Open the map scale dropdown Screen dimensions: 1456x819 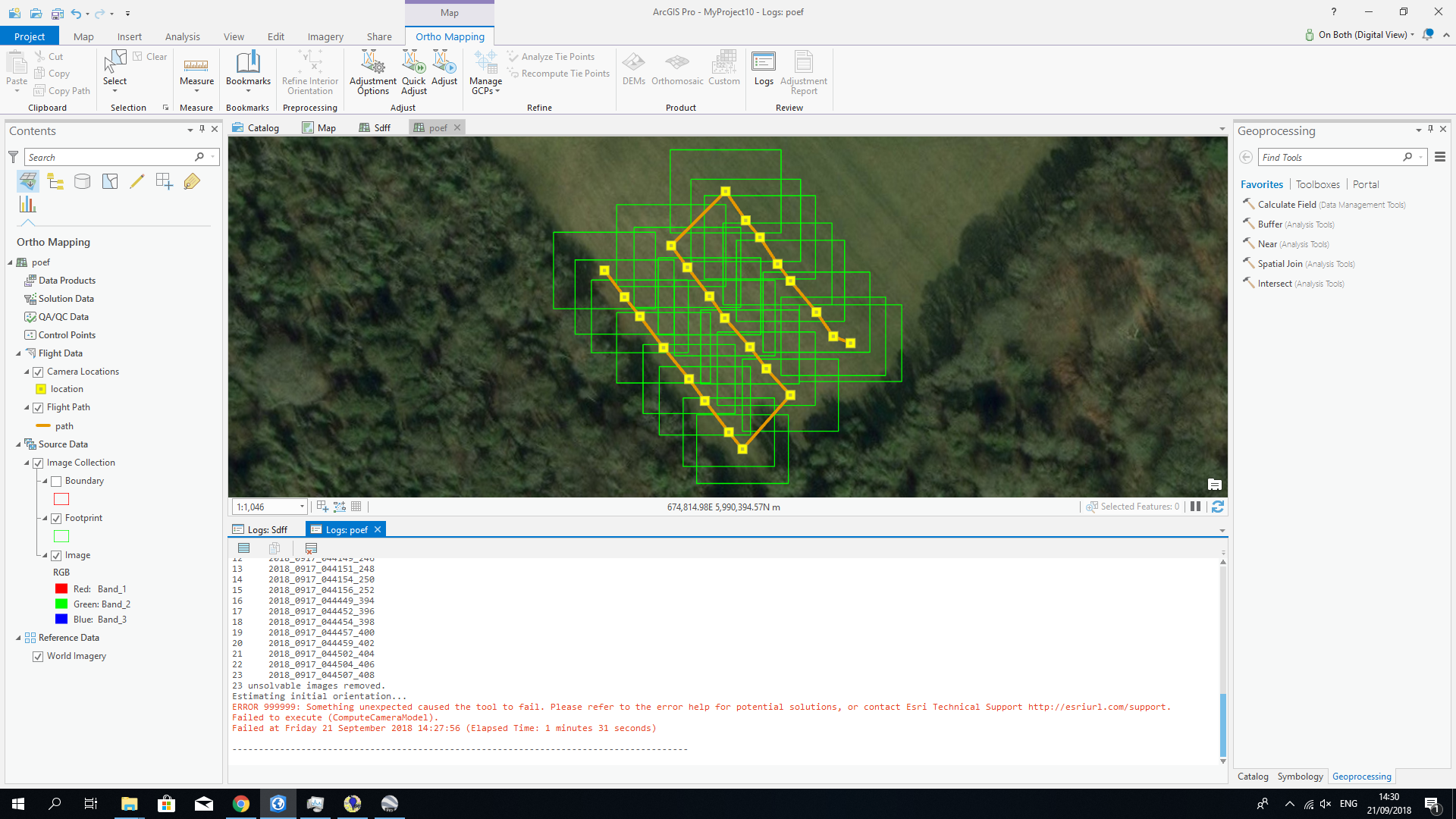302,507
